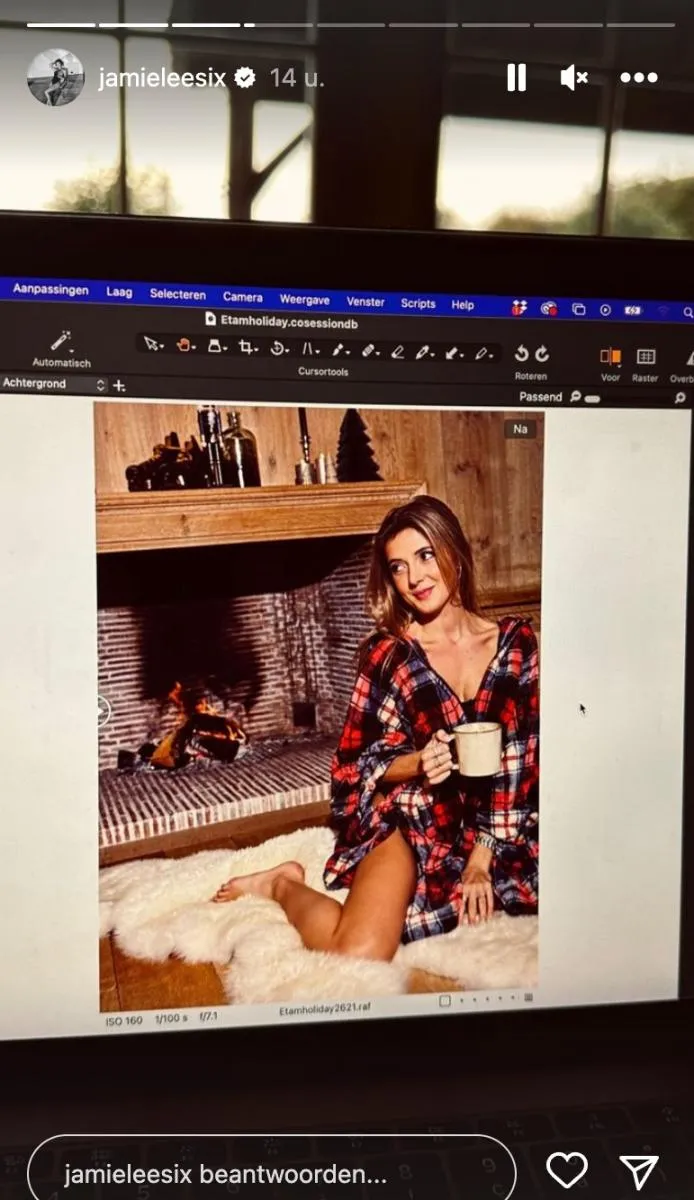
Task: Open the Weergave menu
Action: tap(305, 299)
